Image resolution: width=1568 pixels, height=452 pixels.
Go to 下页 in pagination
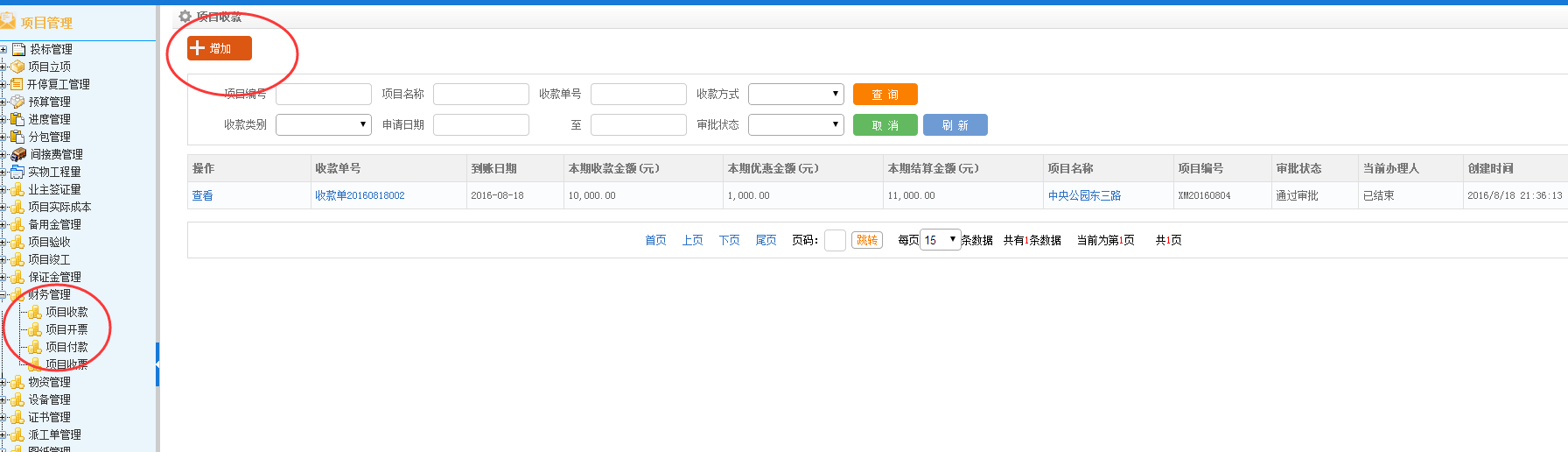point(729,240)
